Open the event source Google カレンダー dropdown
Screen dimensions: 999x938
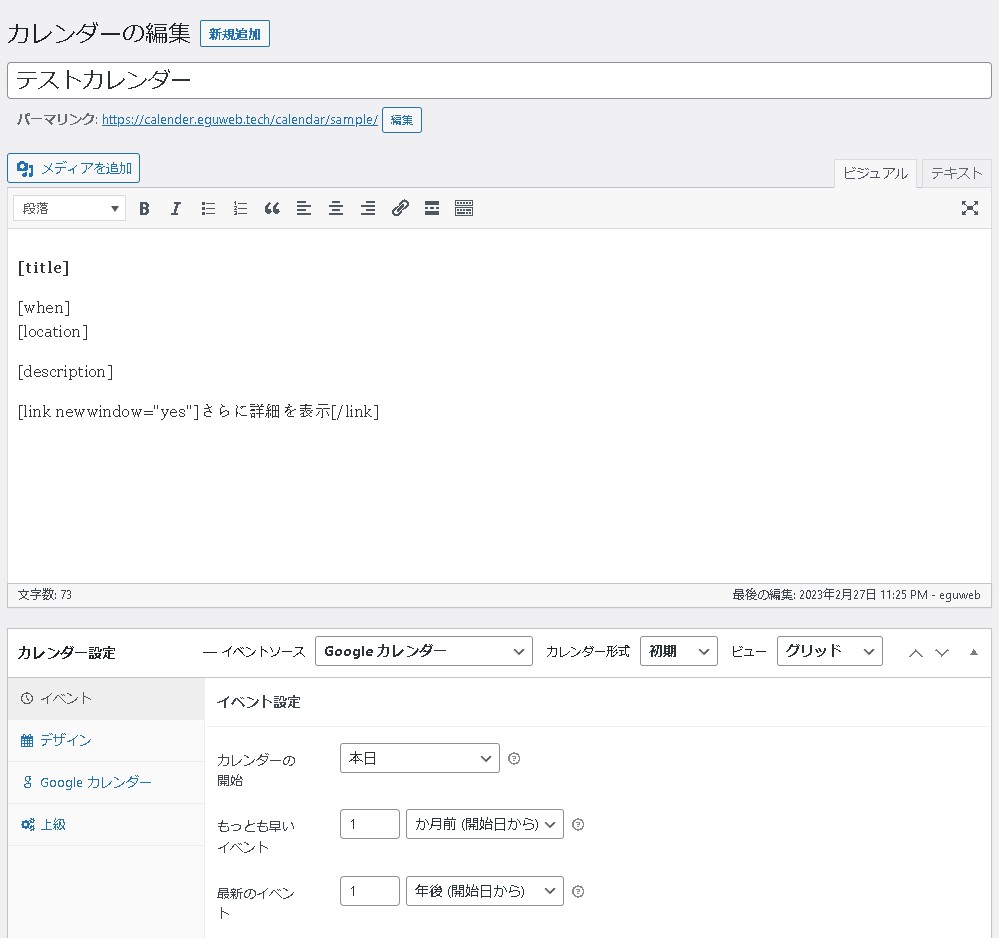[424, 651]
